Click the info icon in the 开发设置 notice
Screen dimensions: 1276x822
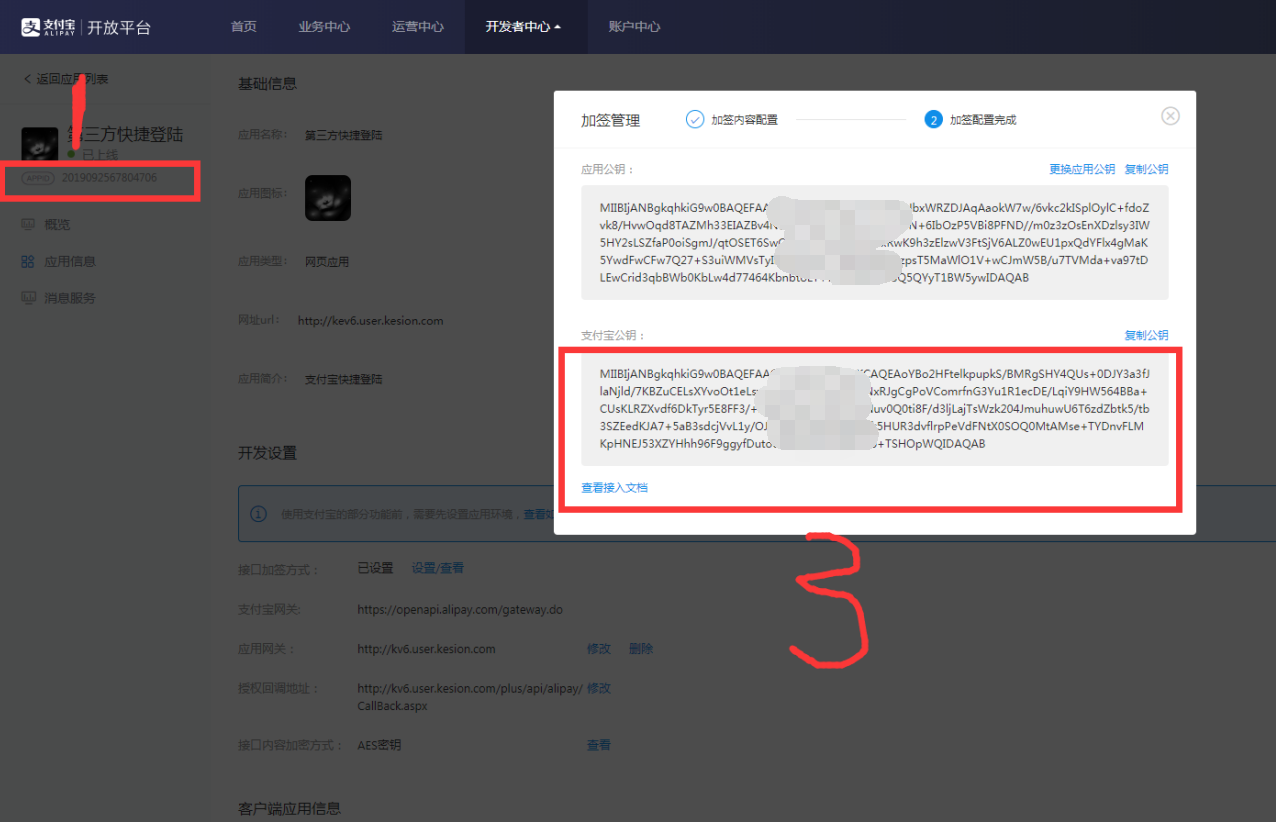point(259,514)
